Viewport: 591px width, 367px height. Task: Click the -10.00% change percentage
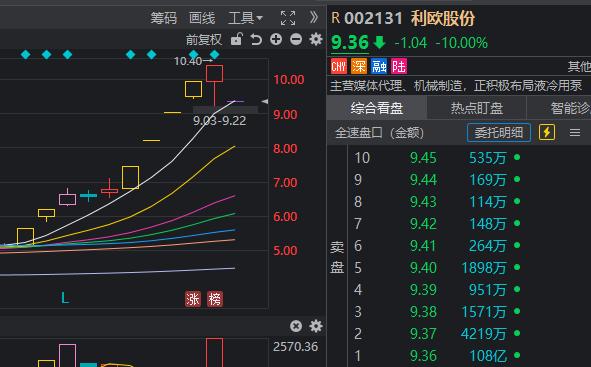click(x=462, y=43)
